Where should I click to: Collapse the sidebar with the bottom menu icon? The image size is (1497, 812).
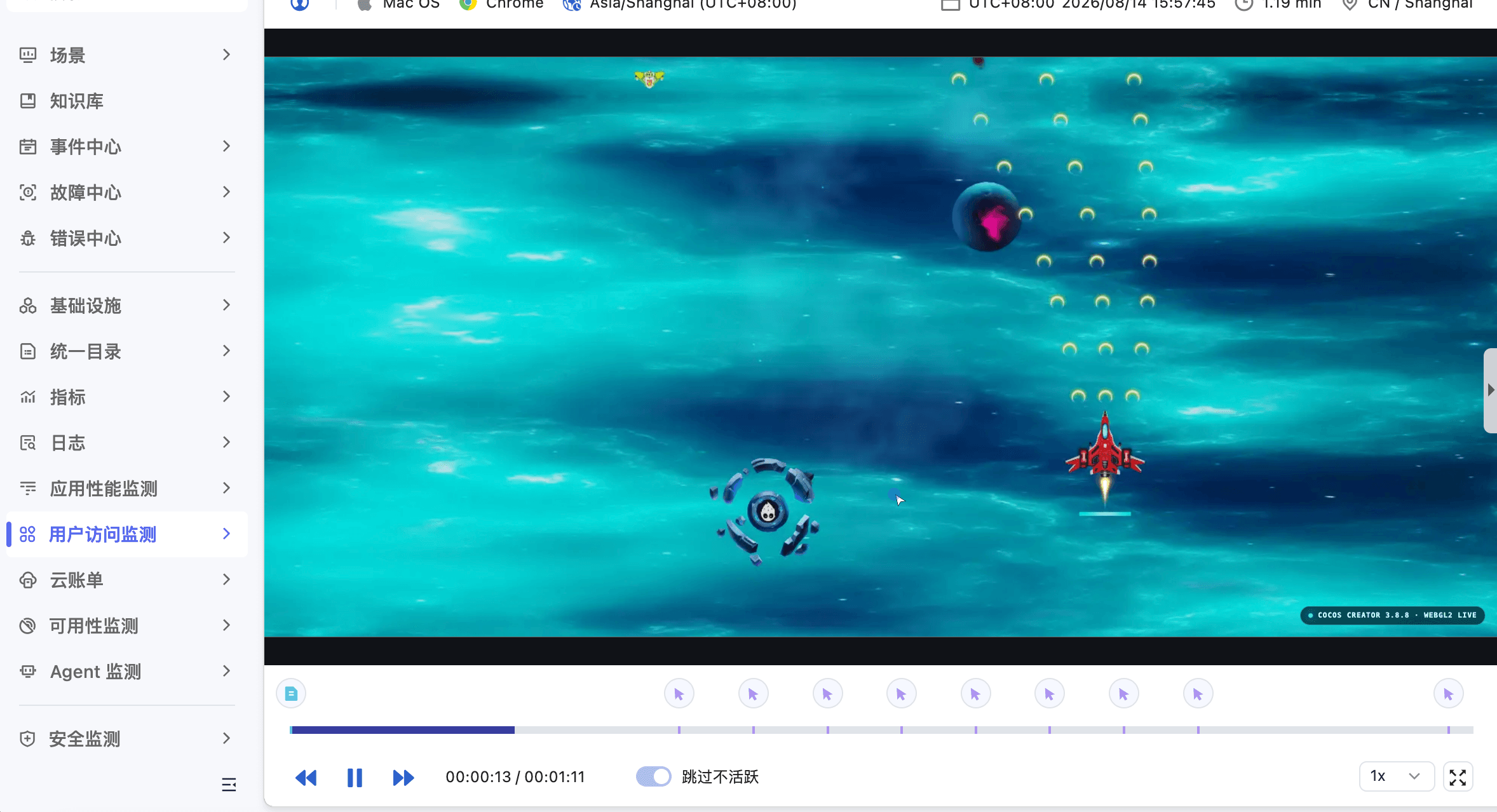(x=229, y=785)
